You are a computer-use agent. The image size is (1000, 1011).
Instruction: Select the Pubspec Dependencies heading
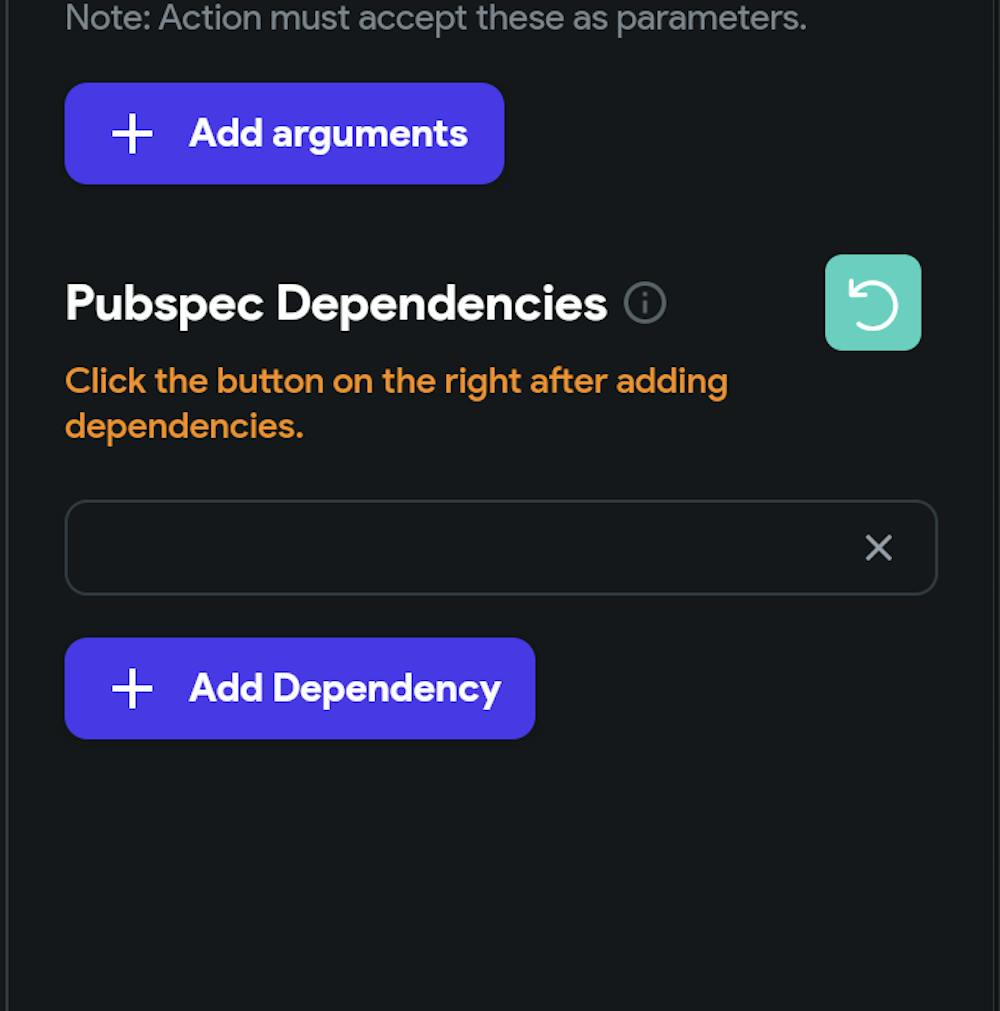(335, 302)
